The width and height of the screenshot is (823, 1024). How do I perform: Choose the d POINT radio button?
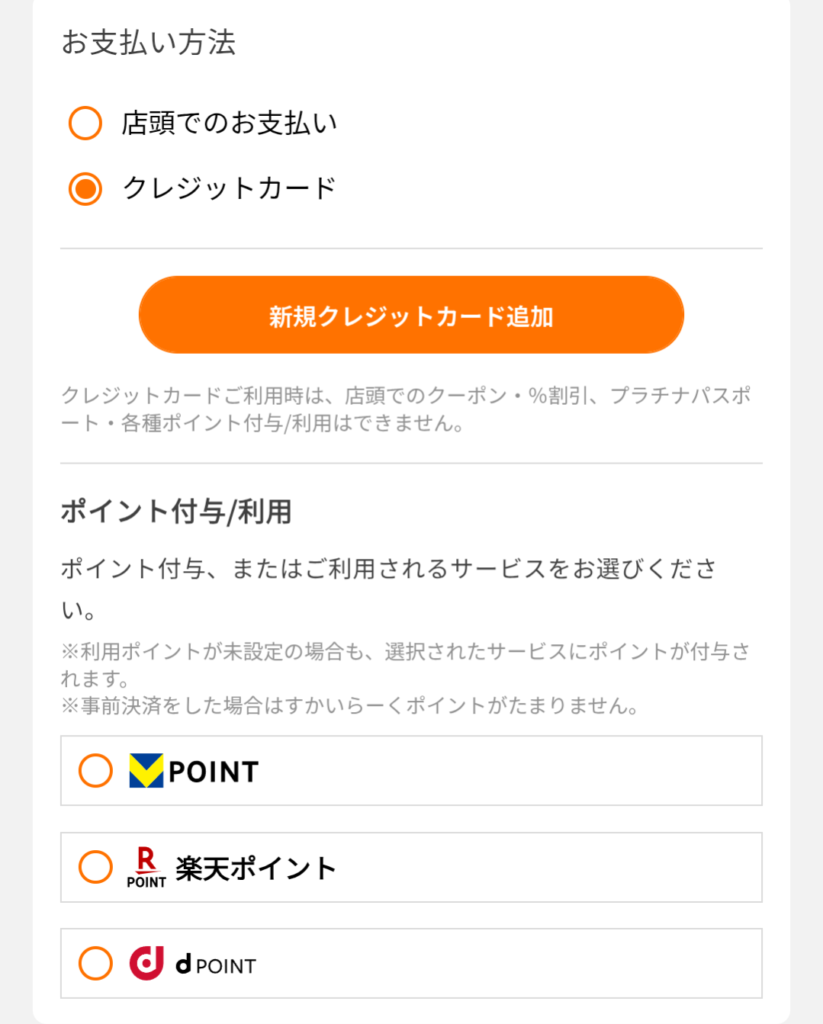pos(95,963)
